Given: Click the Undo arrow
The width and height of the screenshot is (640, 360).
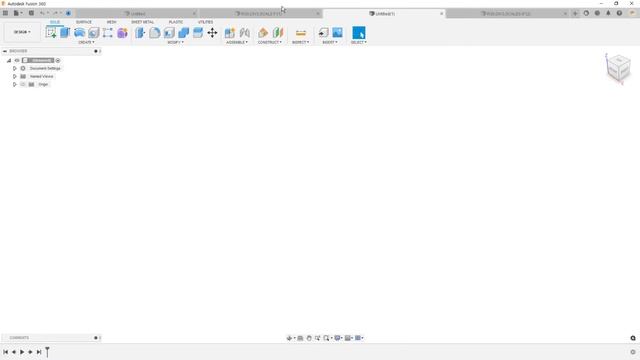Looking at the screenshot, I should tap(42, 13).
